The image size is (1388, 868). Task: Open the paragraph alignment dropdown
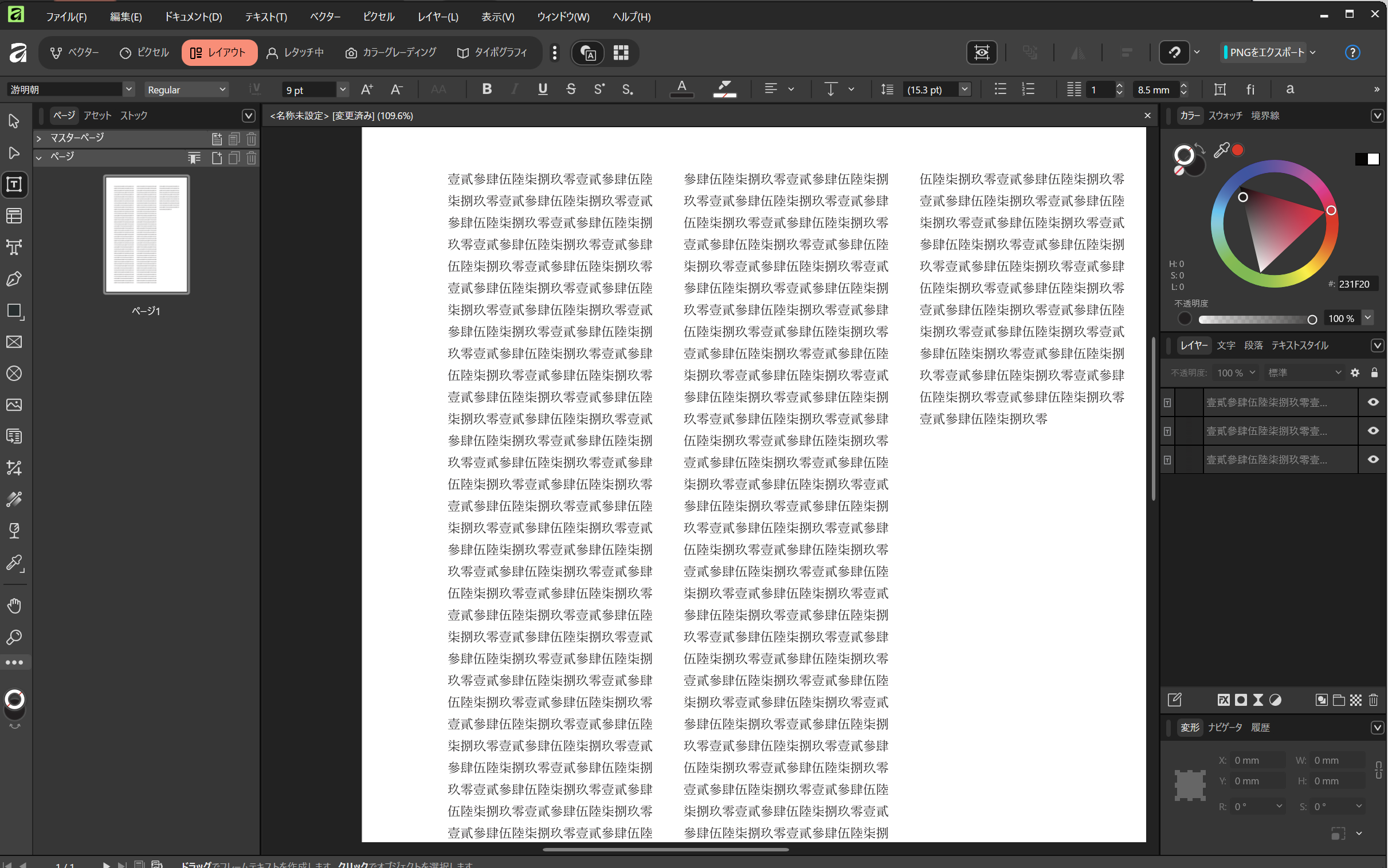point(791,89)
